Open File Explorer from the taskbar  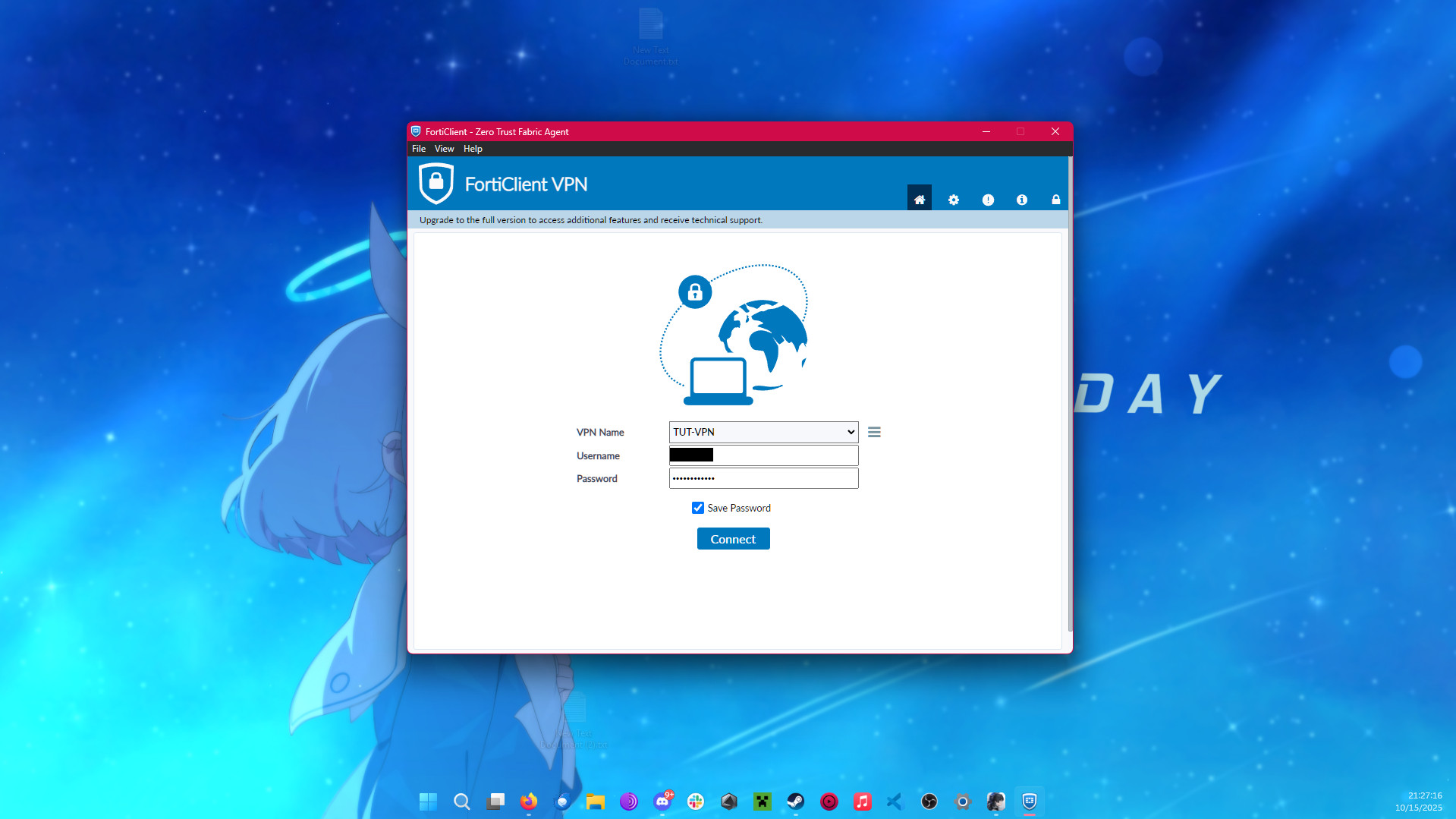[596, 802]
